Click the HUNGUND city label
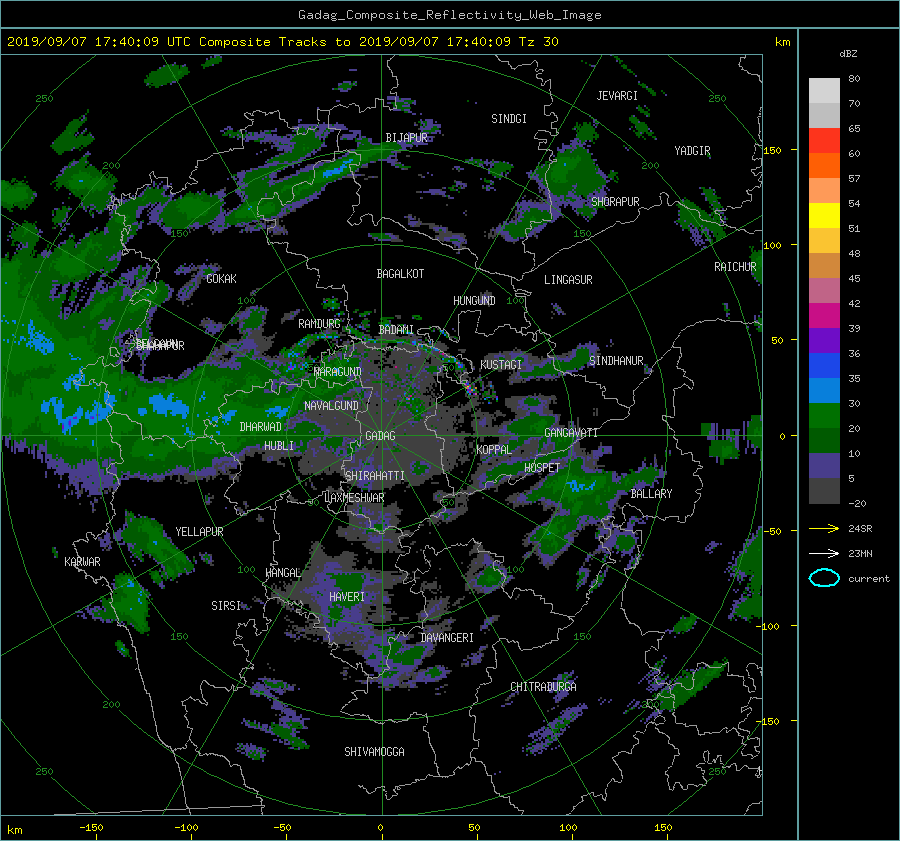The width and height of the screenshot is (900, 841). point(474,301)
